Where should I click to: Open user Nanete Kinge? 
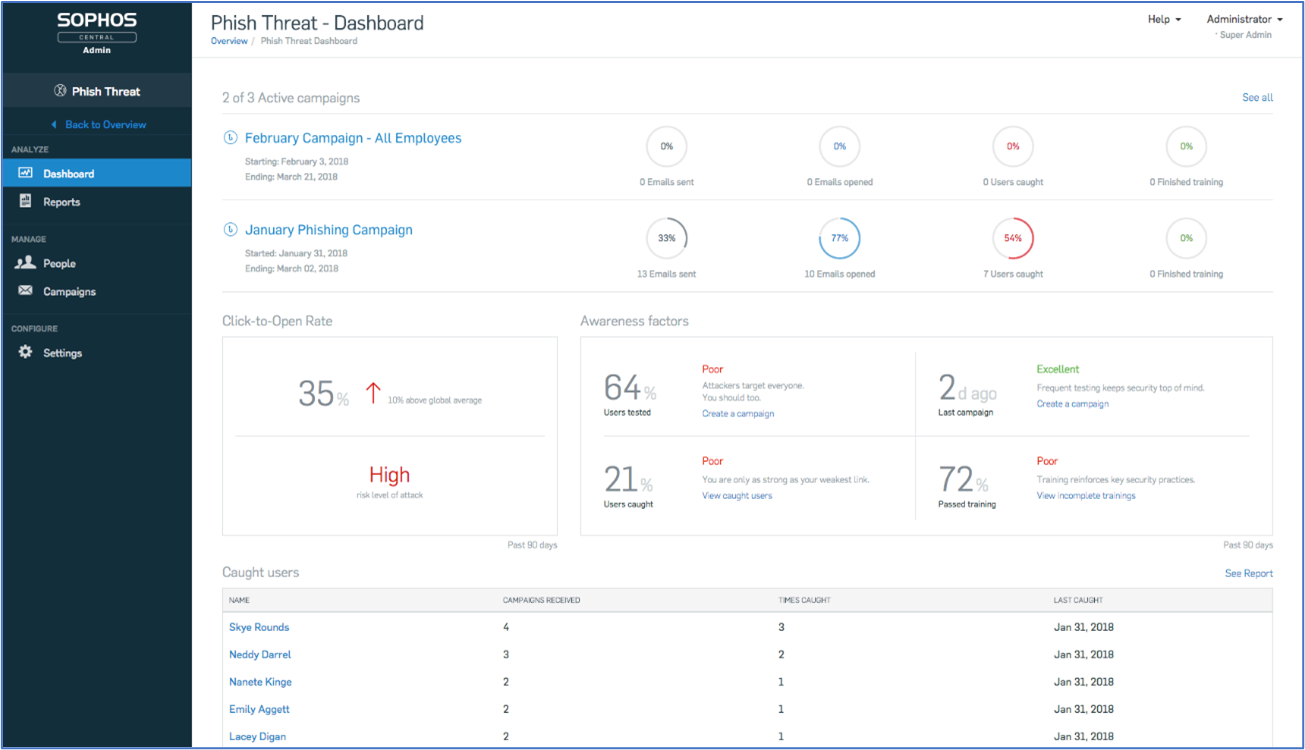point(260,682)
